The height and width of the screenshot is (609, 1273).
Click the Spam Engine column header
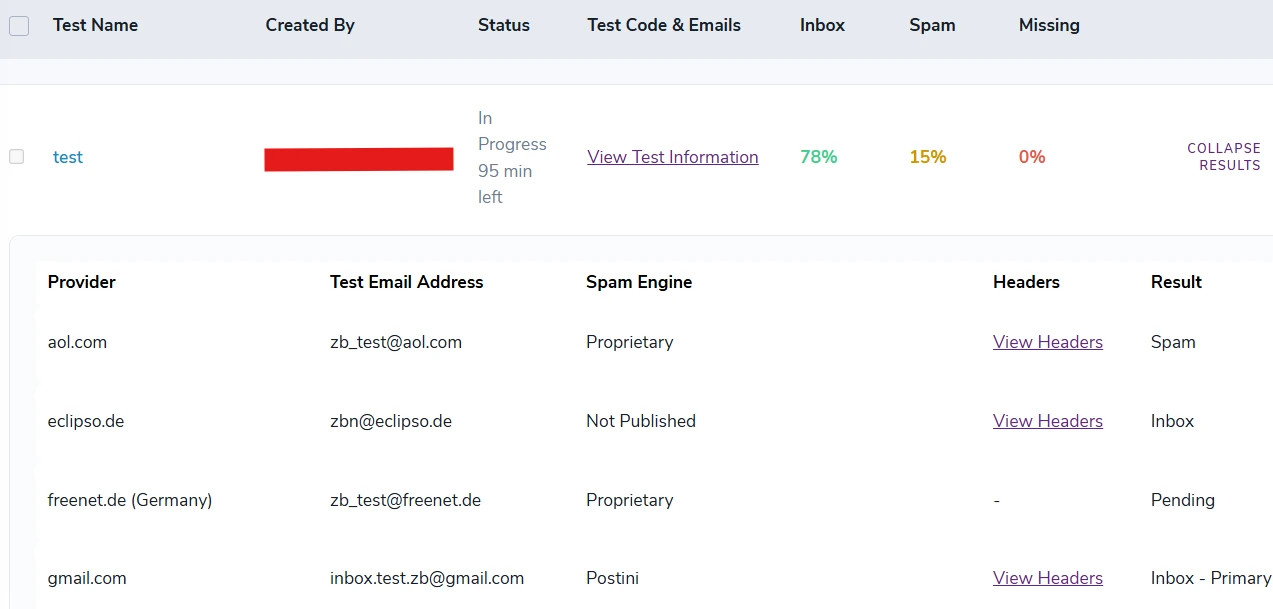point(638,282)
